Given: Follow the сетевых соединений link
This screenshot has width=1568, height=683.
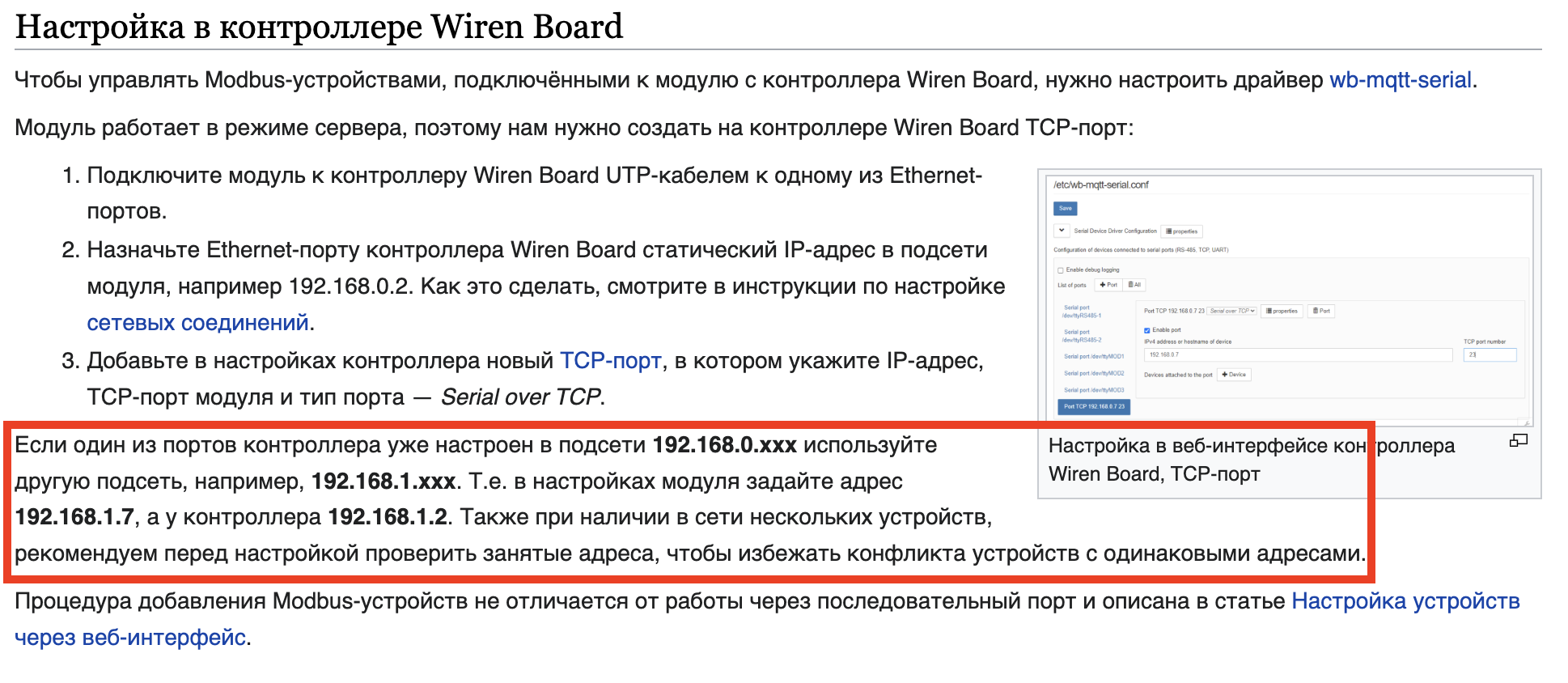Looking at the screenshot, I should (x=197, y=323).
